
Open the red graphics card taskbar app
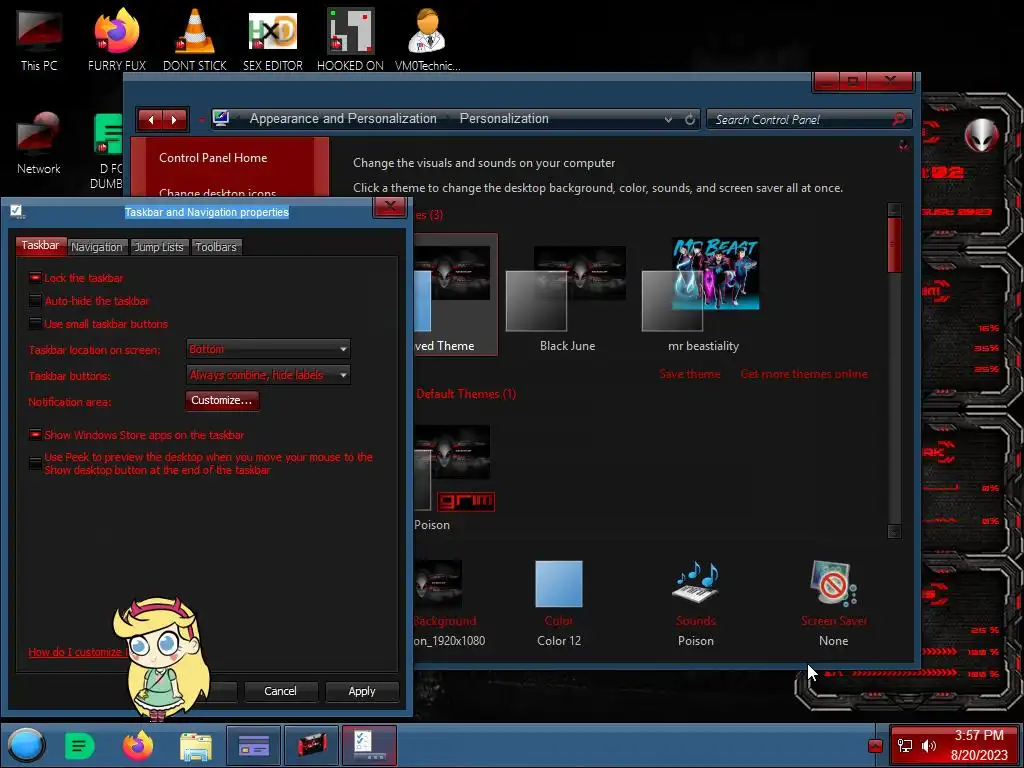click(312, 745)
